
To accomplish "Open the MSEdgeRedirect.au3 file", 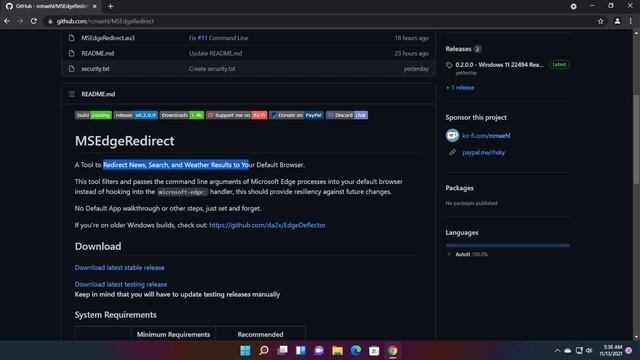I will pyautogui.click(x=108, y=38).
